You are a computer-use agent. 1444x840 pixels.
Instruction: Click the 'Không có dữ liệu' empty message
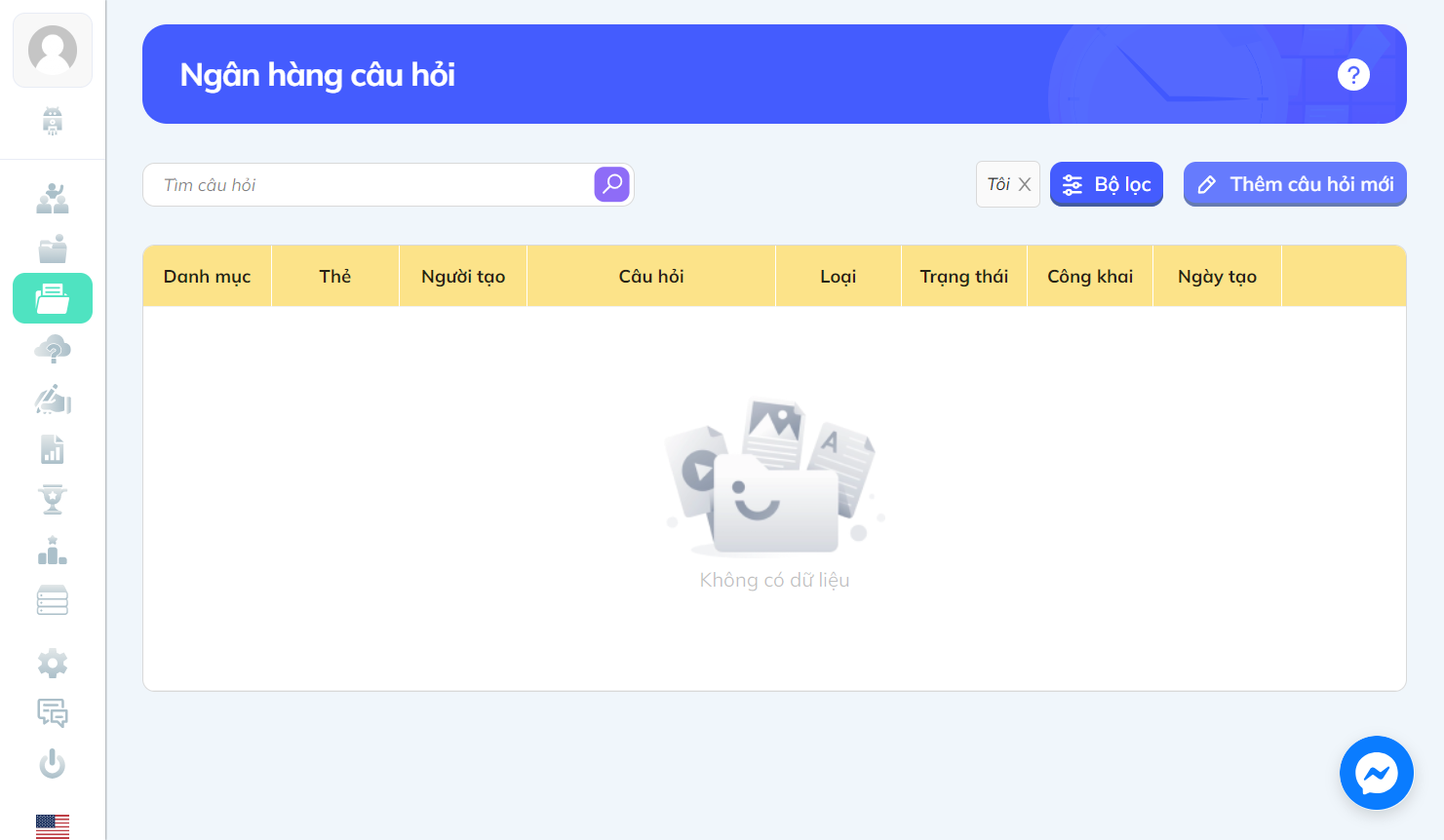pyautogui.click(x=775, y=580)
